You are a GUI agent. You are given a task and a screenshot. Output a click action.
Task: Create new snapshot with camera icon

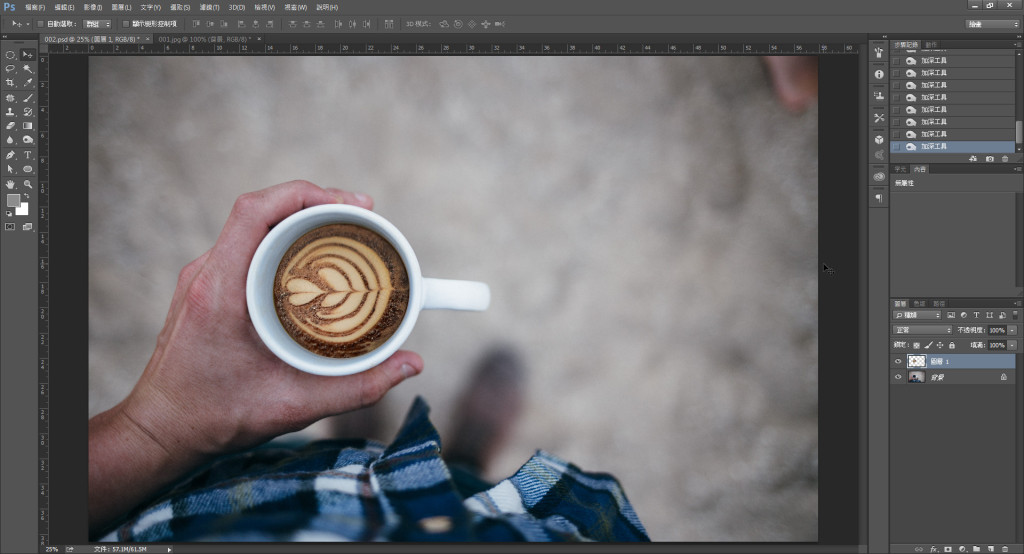point(990,159)
